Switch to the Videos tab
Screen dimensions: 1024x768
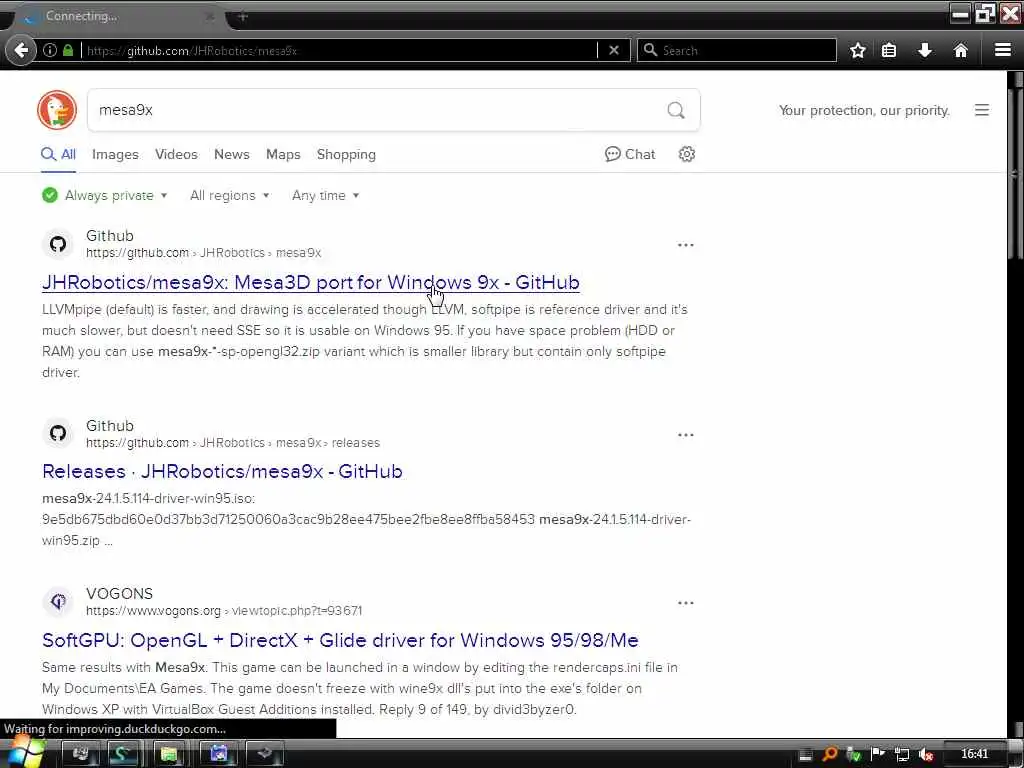click(176, 154)
